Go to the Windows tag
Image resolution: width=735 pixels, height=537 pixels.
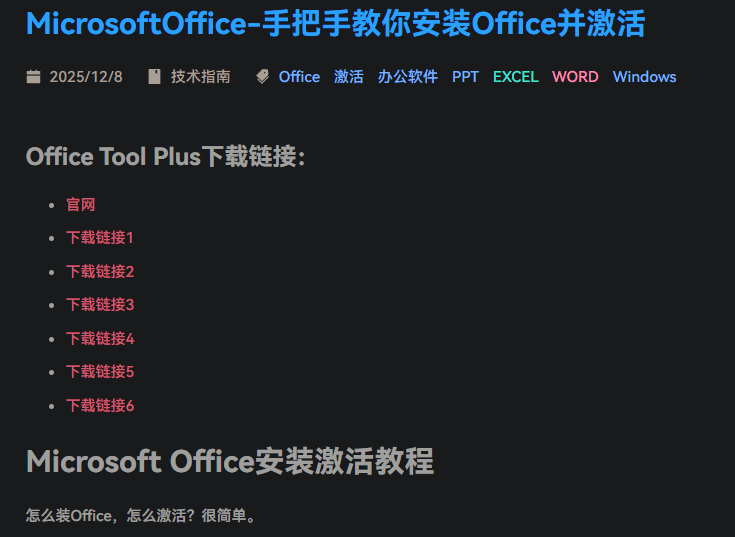coord(644,77)
